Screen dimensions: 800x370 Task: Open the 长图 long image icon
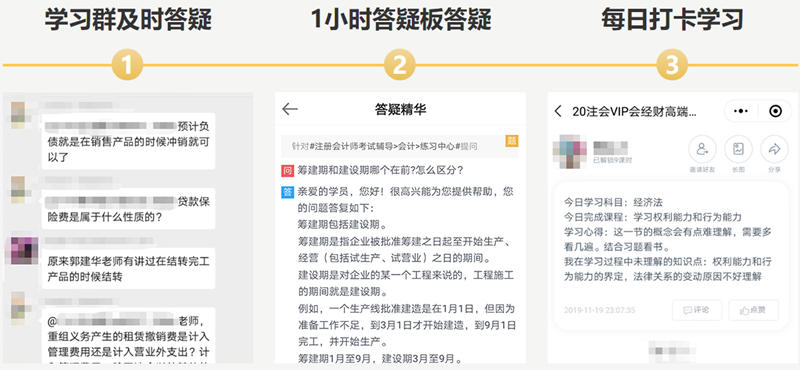[x=738, y=149]
